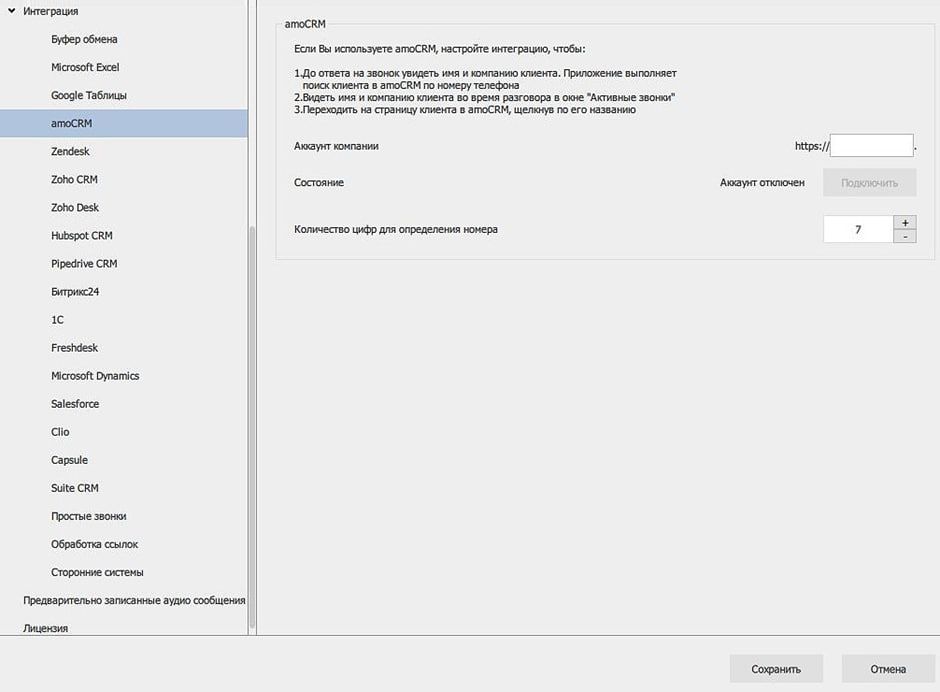Image resolution: width=940 pixels, height=692 pixels.
Task: Click the Подключить button
Action: coord(869,183)
